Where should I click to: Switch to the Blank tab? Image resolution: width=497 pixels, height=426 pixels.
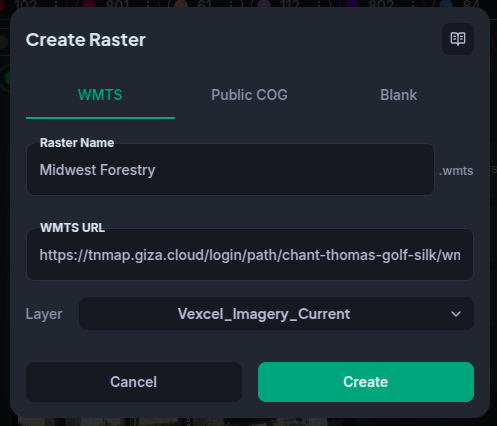pyautogui.click(x=399, y=95)
